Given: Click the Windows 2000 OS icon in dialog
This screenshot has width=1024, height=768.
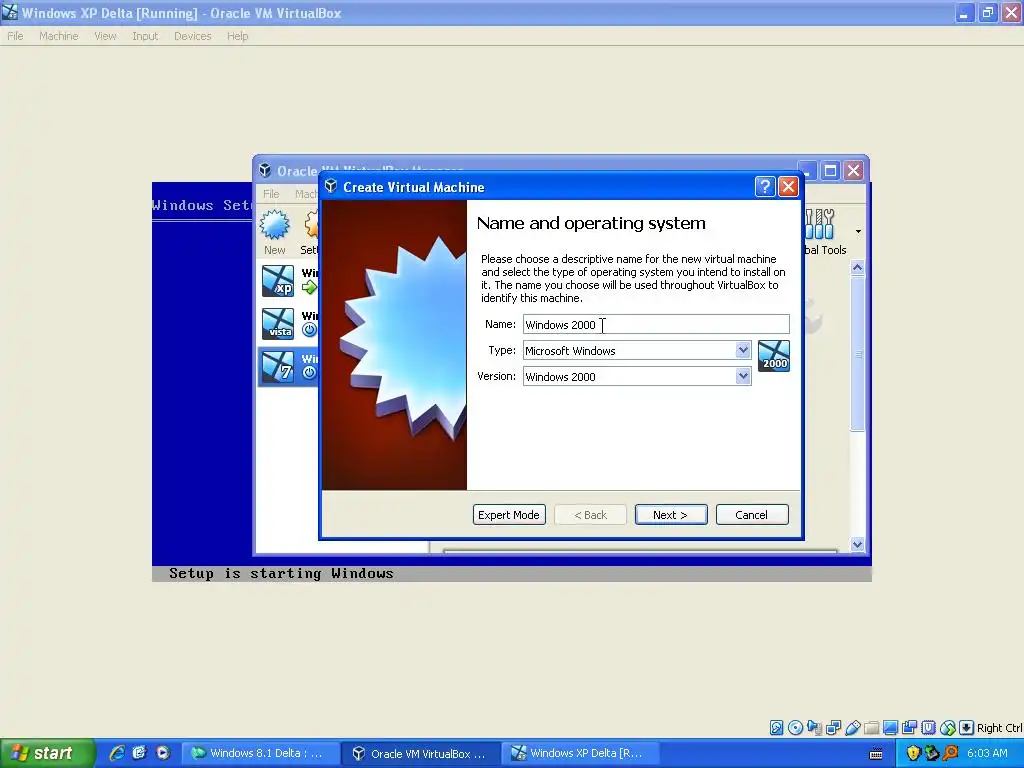Looking at the screenshot, I should coord(774,356).
